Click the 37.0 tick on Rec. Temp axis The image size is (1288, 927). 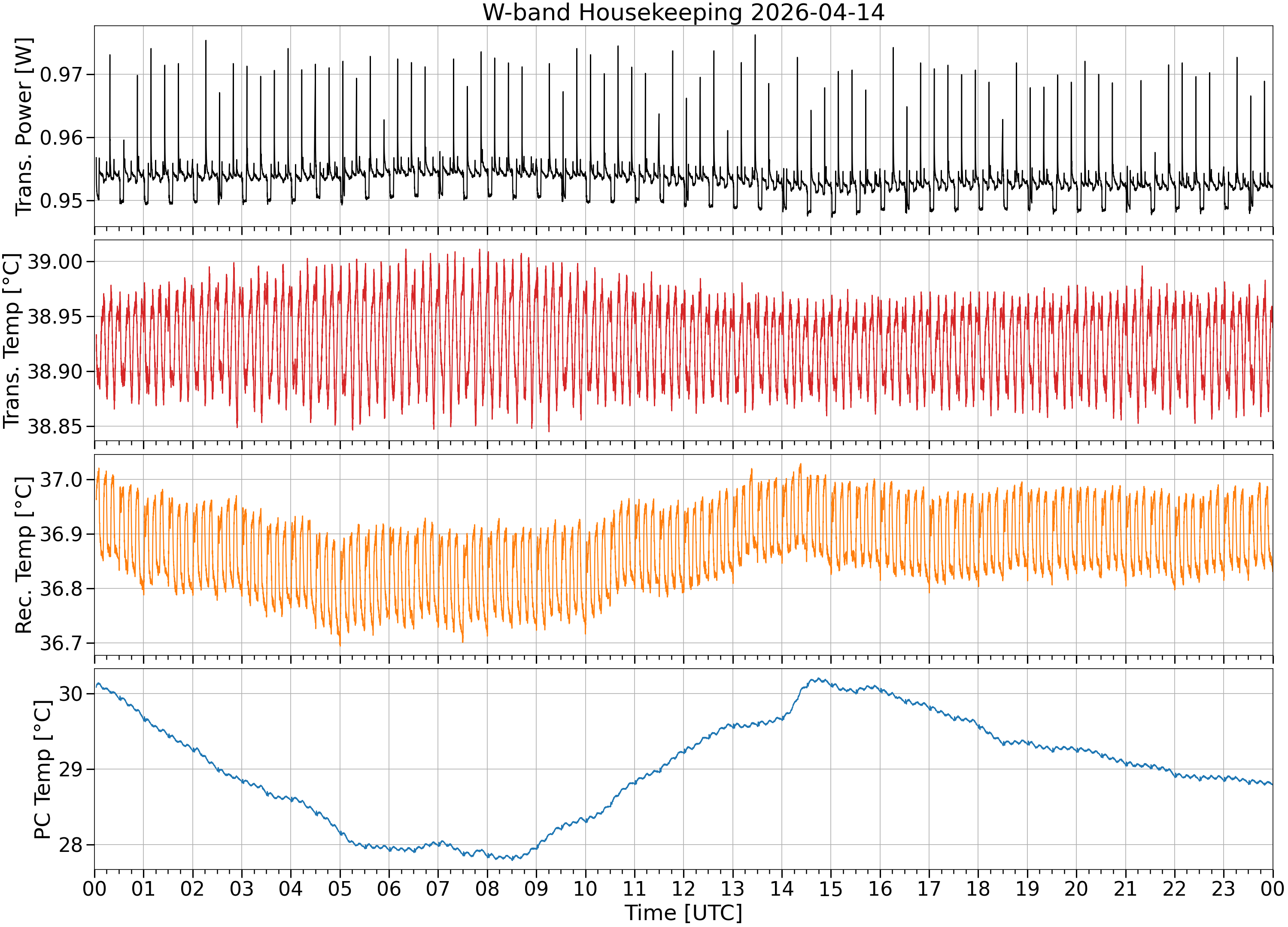(x=61, y=480)
